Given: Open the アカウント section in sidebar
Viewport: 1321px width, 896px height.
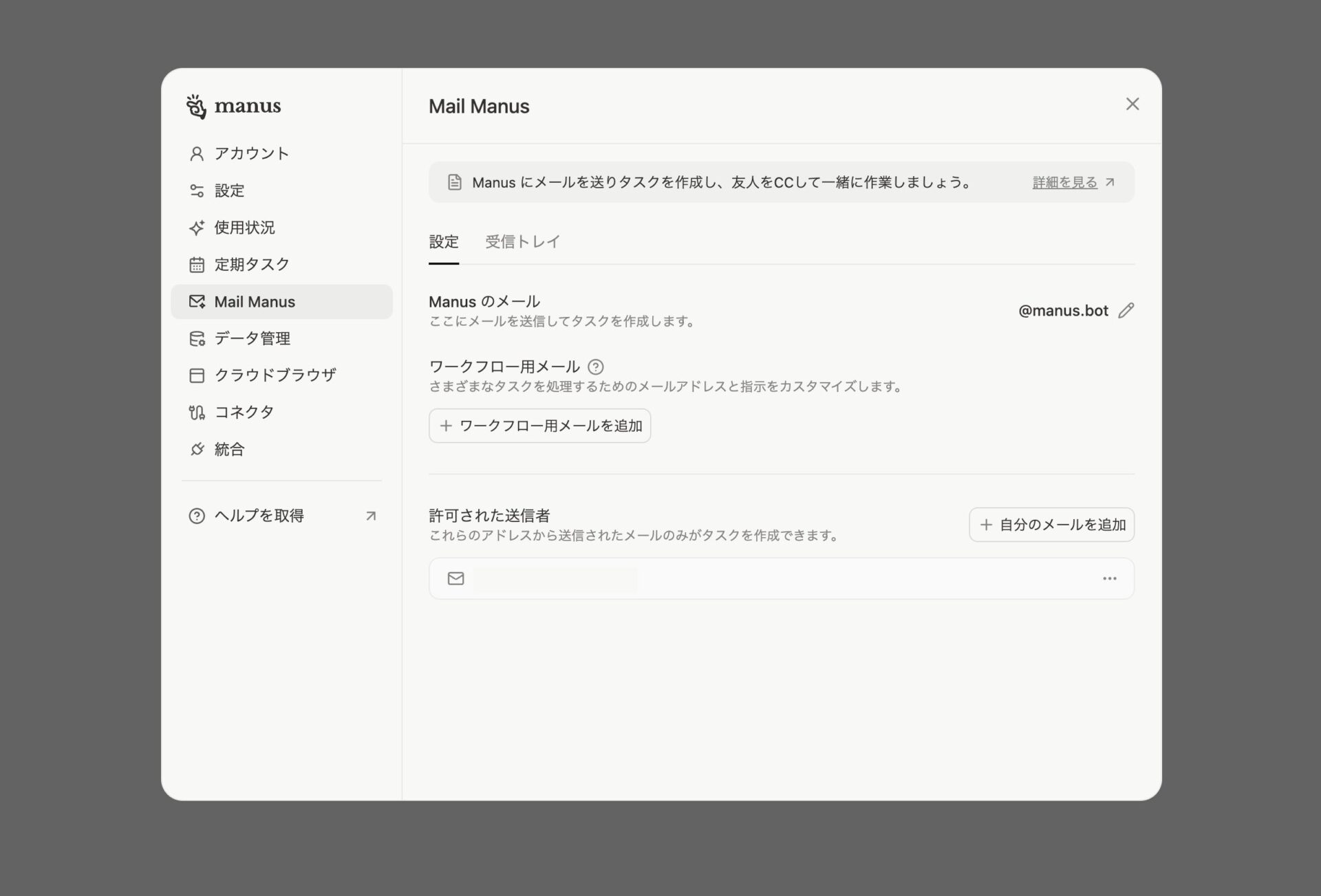Looking at the screenshot, I should [x=251, y=153].
